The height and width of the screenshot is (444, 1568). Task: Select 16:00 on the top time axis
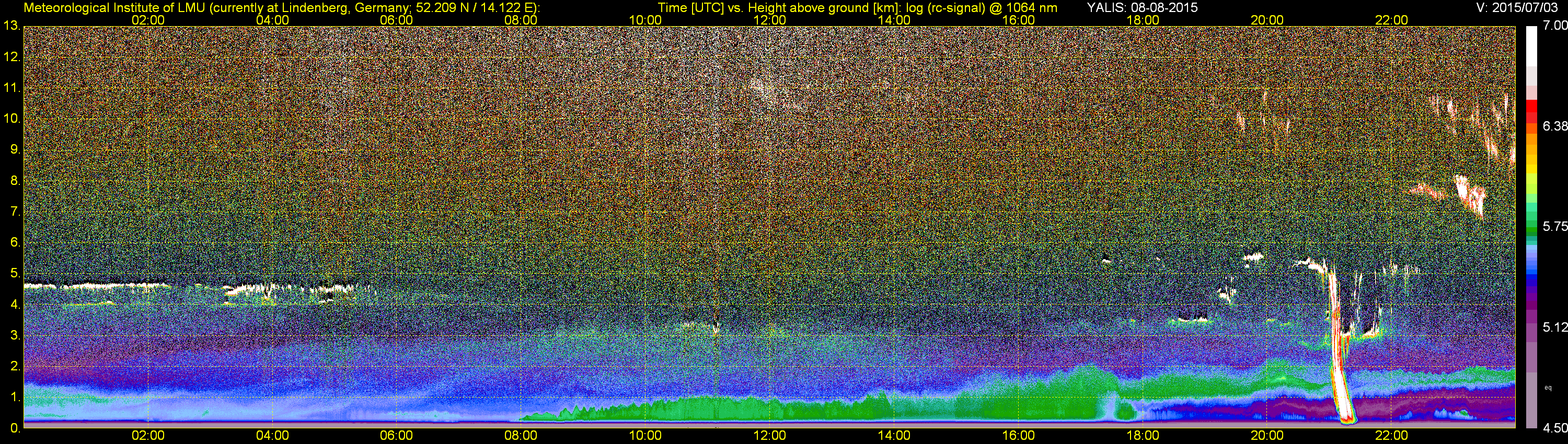click(x=1018, y=20)
